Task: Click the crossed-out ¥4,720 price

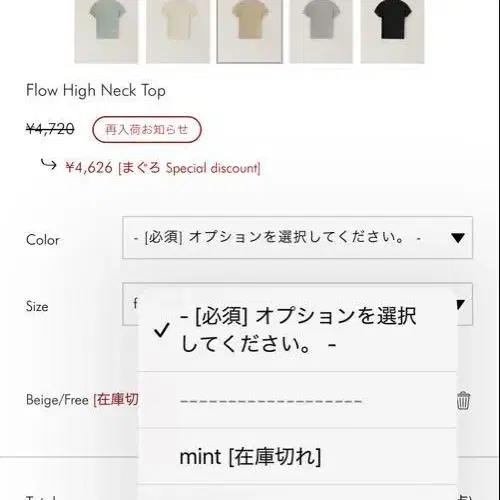Action: pos(50,129)
